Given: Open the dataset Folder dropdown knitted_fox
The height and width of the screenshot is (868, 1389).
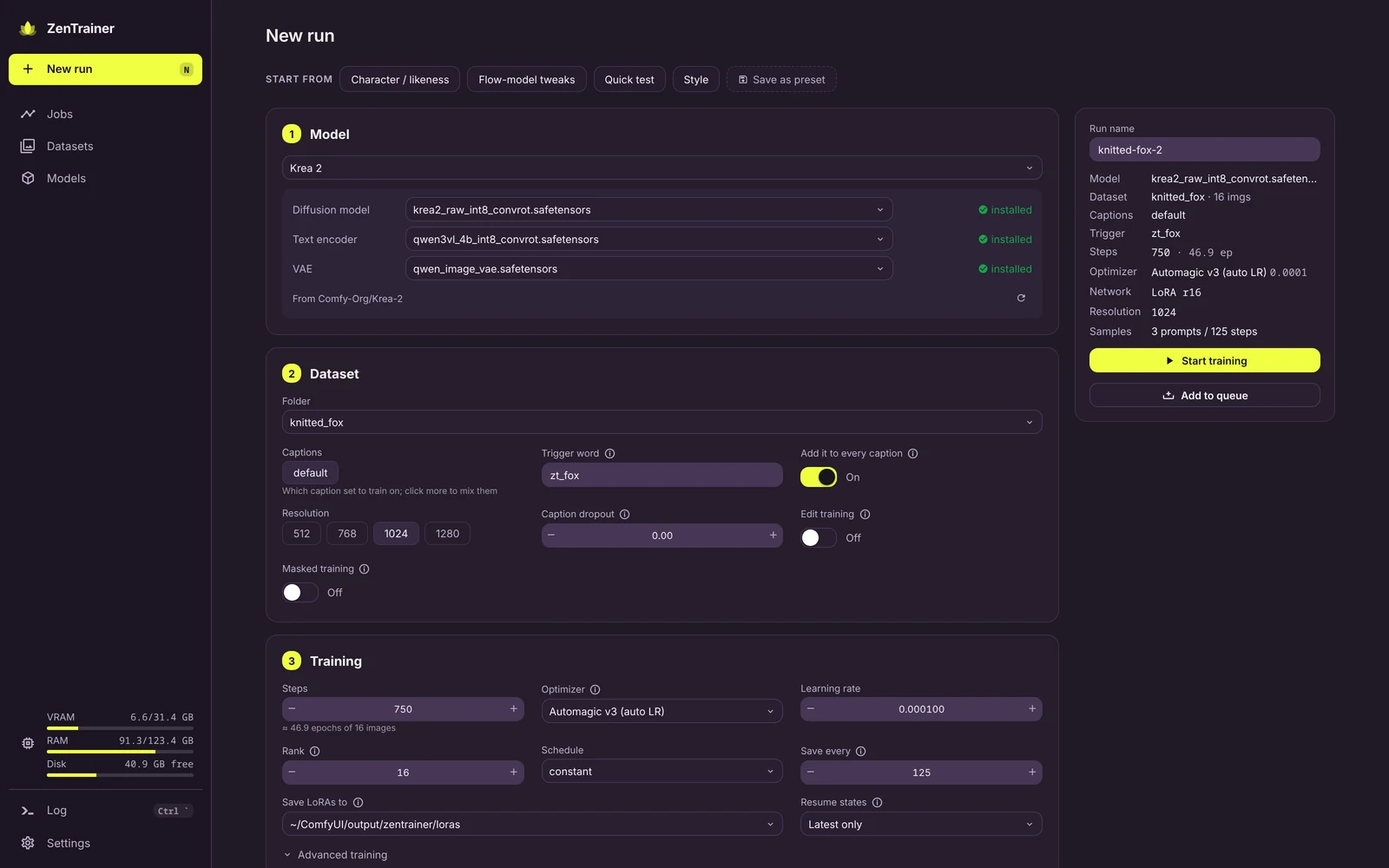Looking at the screenshot, I should [x=662, y=422].
